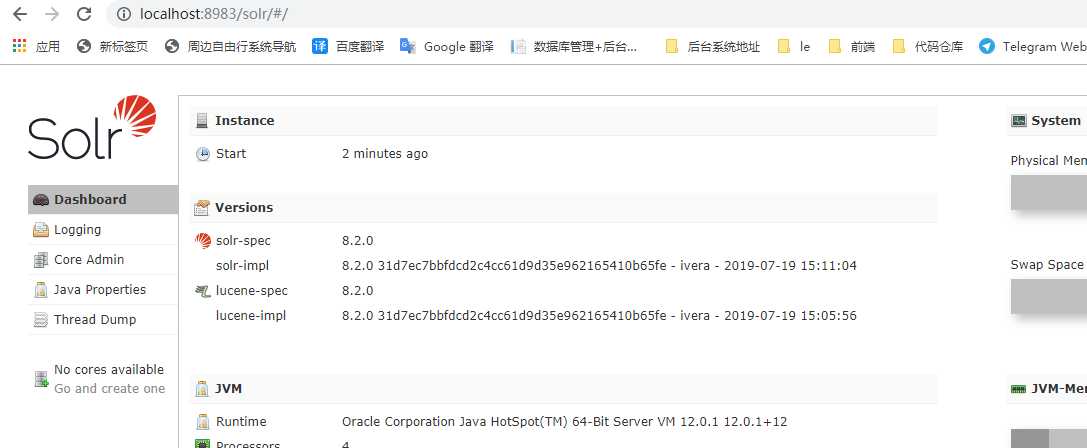
Task: Open the 应用 apps bookmark
Action: coord(36,46)
